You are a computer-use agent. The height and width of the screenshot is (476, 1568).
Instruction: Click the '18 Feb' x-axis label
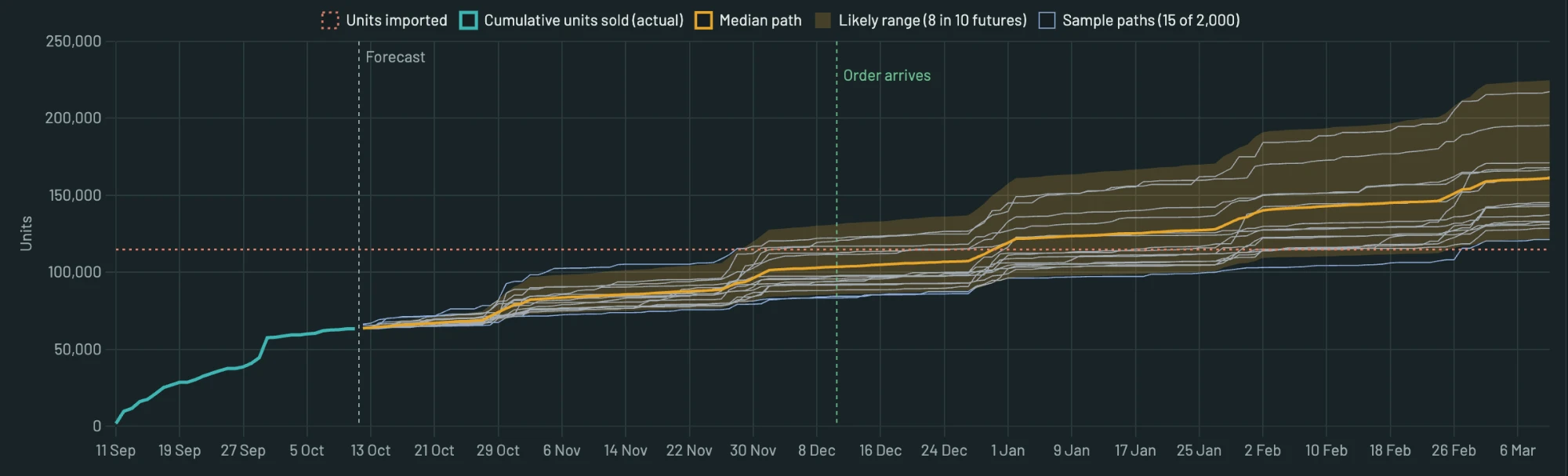[x=1390, y=451]
